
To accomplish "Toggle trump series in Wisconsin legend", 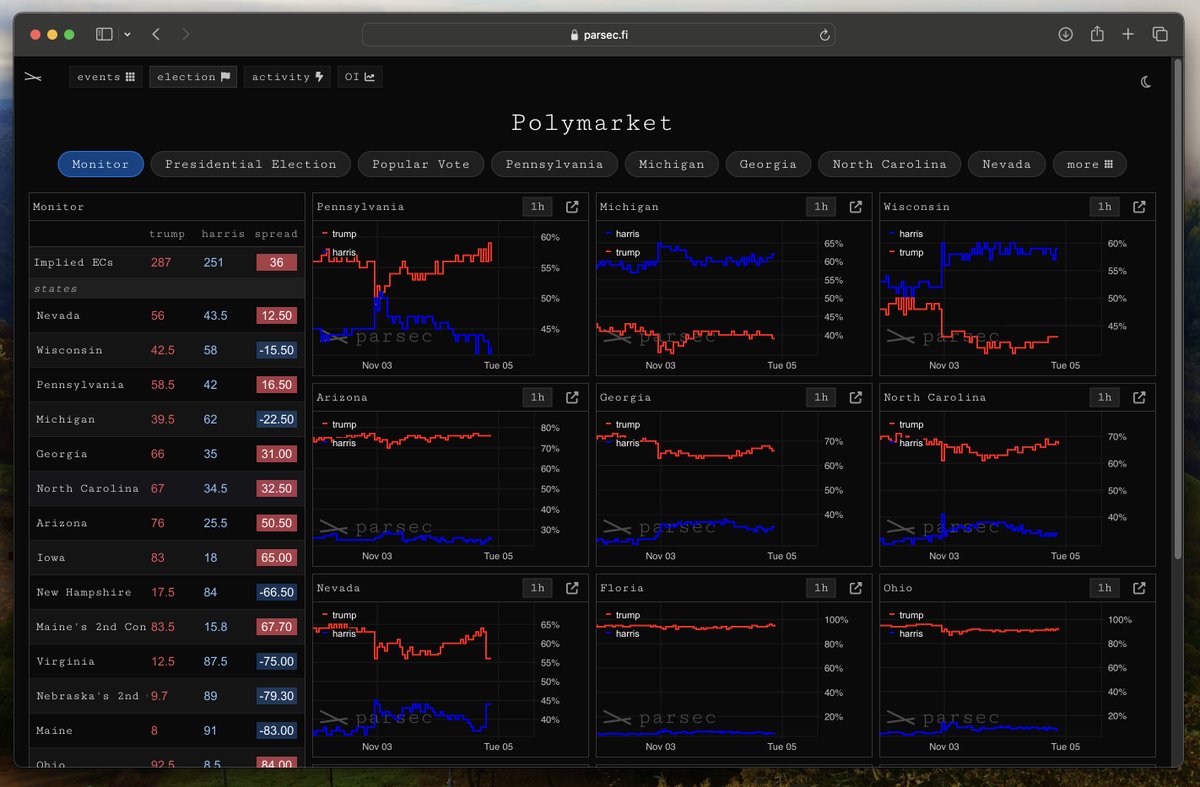I will coord(906,252).
